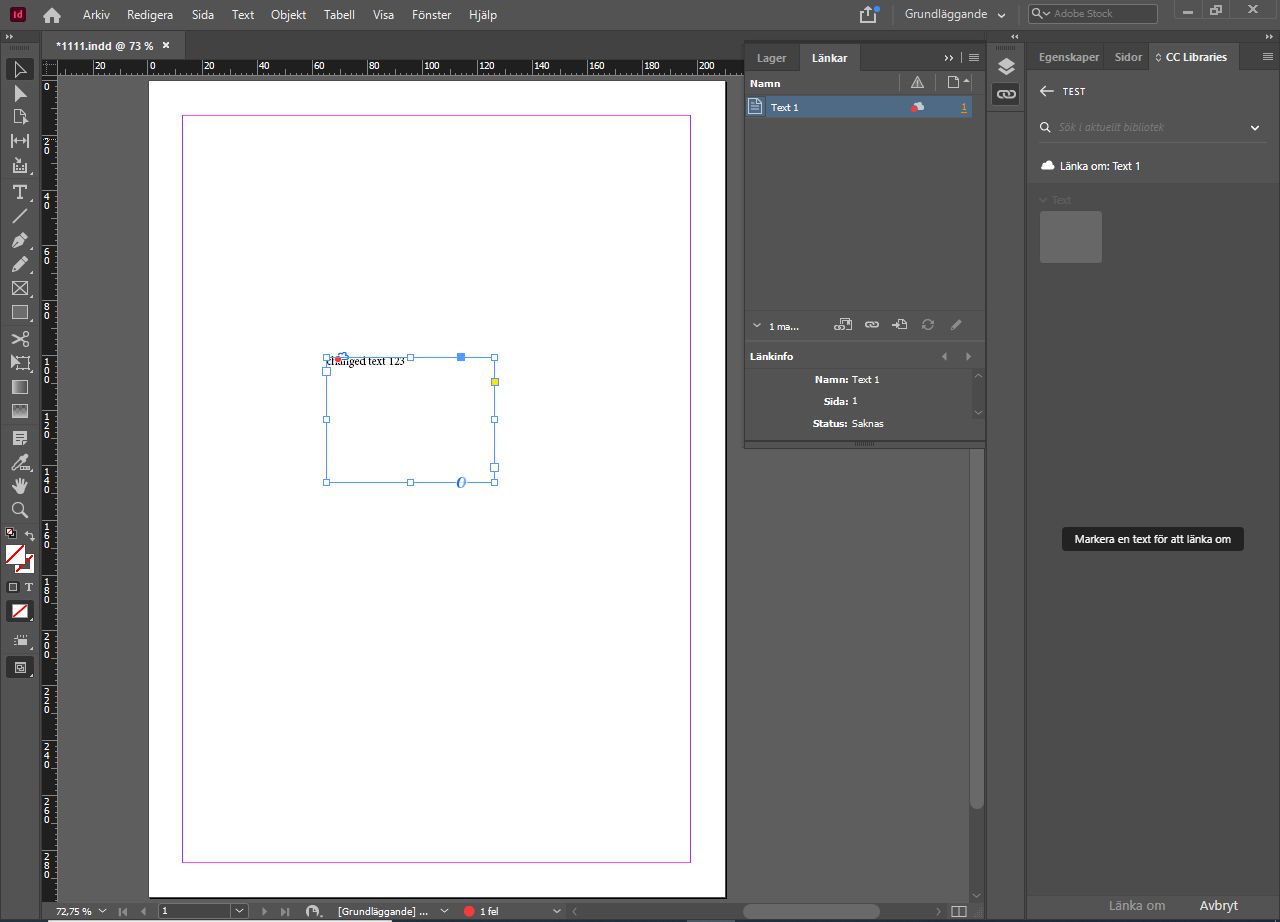
Task: Choose the Rectangle frame tool
Action: coord(19,288)
